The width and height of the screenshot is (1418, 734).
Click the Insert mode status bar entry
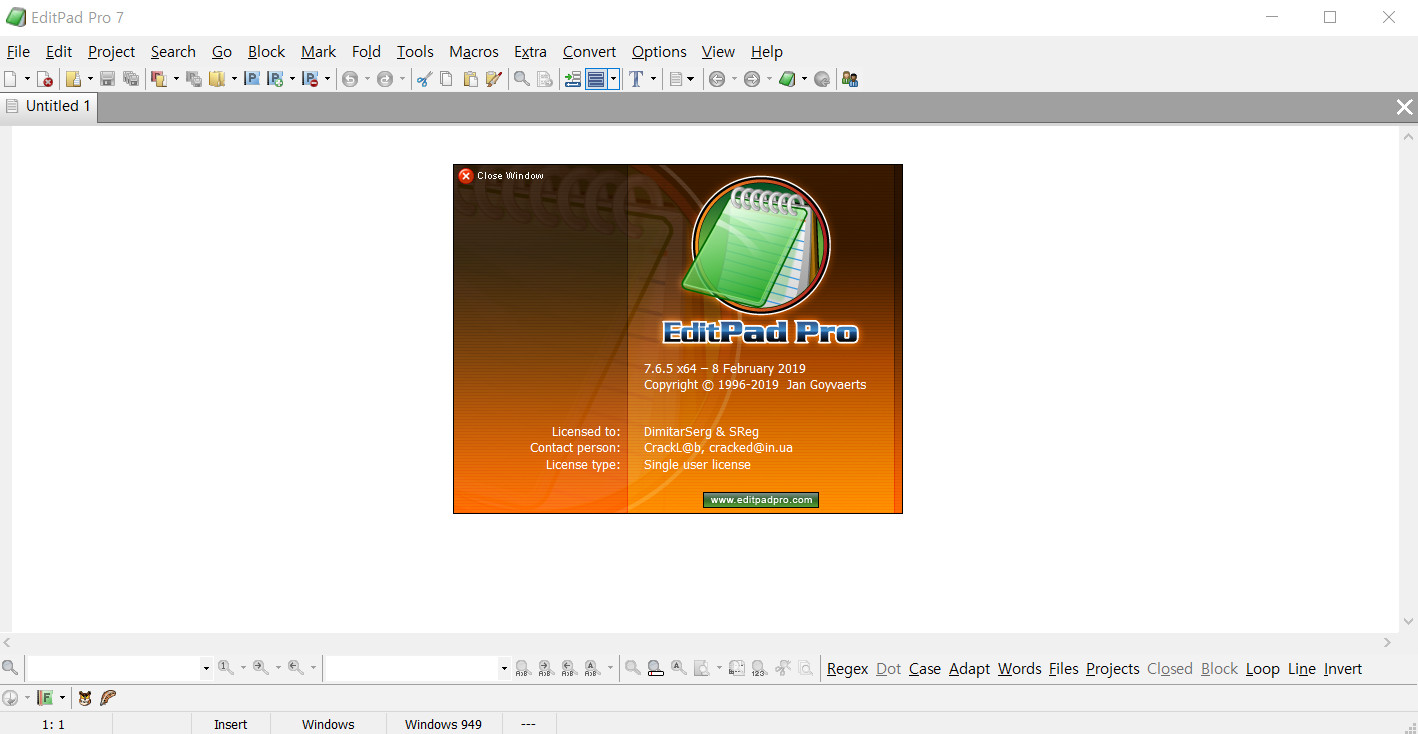(230, 724)
